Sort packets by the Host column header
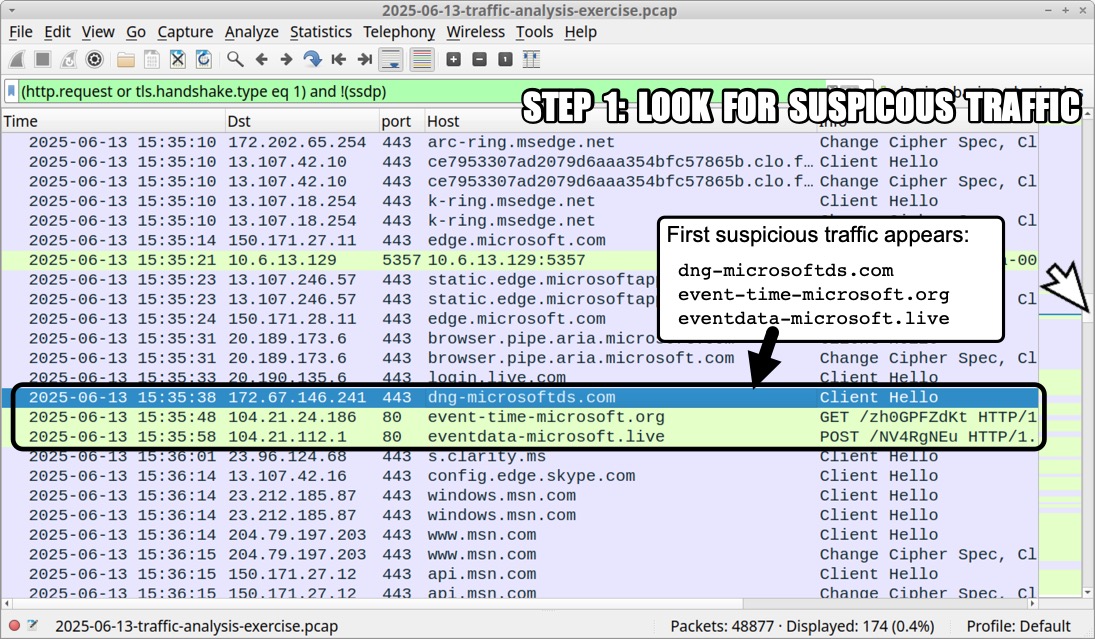Screen dimensions: 1095x639 pyautogui.click(x=620, y=122)
